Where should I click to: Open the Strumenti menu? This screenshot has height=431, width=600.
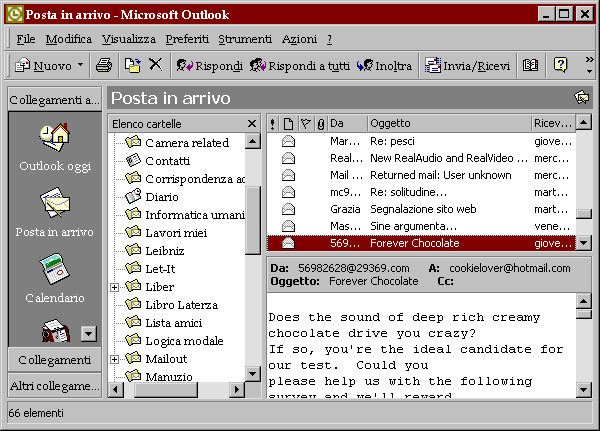click(x=245, y=39)
